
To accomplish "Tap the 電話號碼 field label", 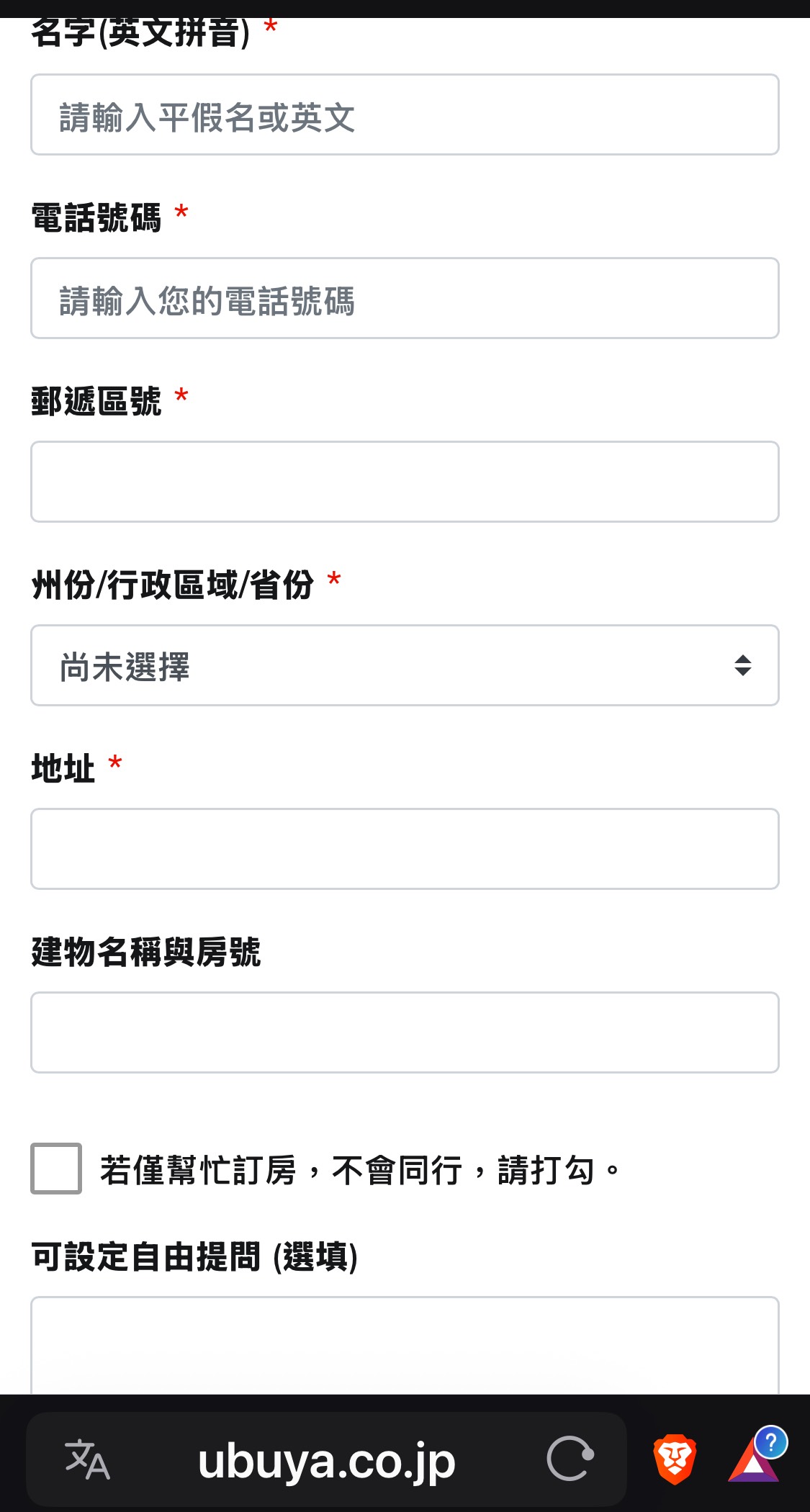I will click(x=96, y=217).
